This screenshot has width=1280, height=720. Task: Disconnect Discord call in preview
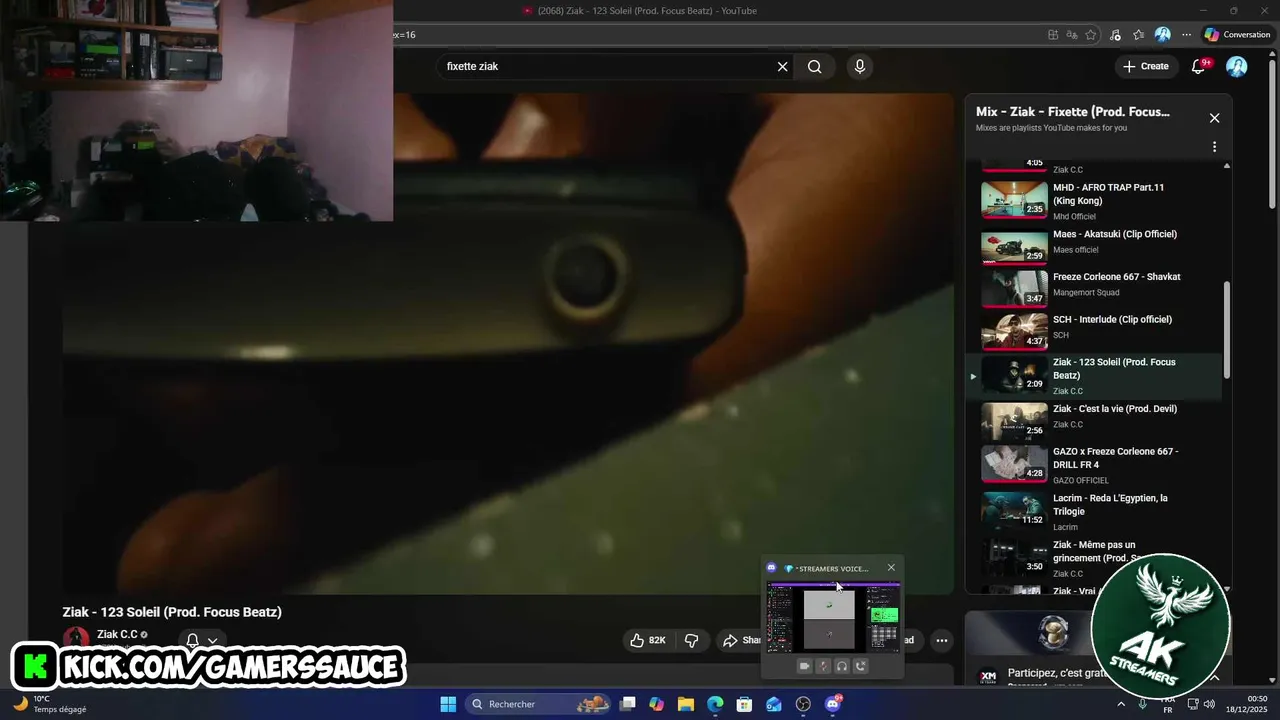861,666
